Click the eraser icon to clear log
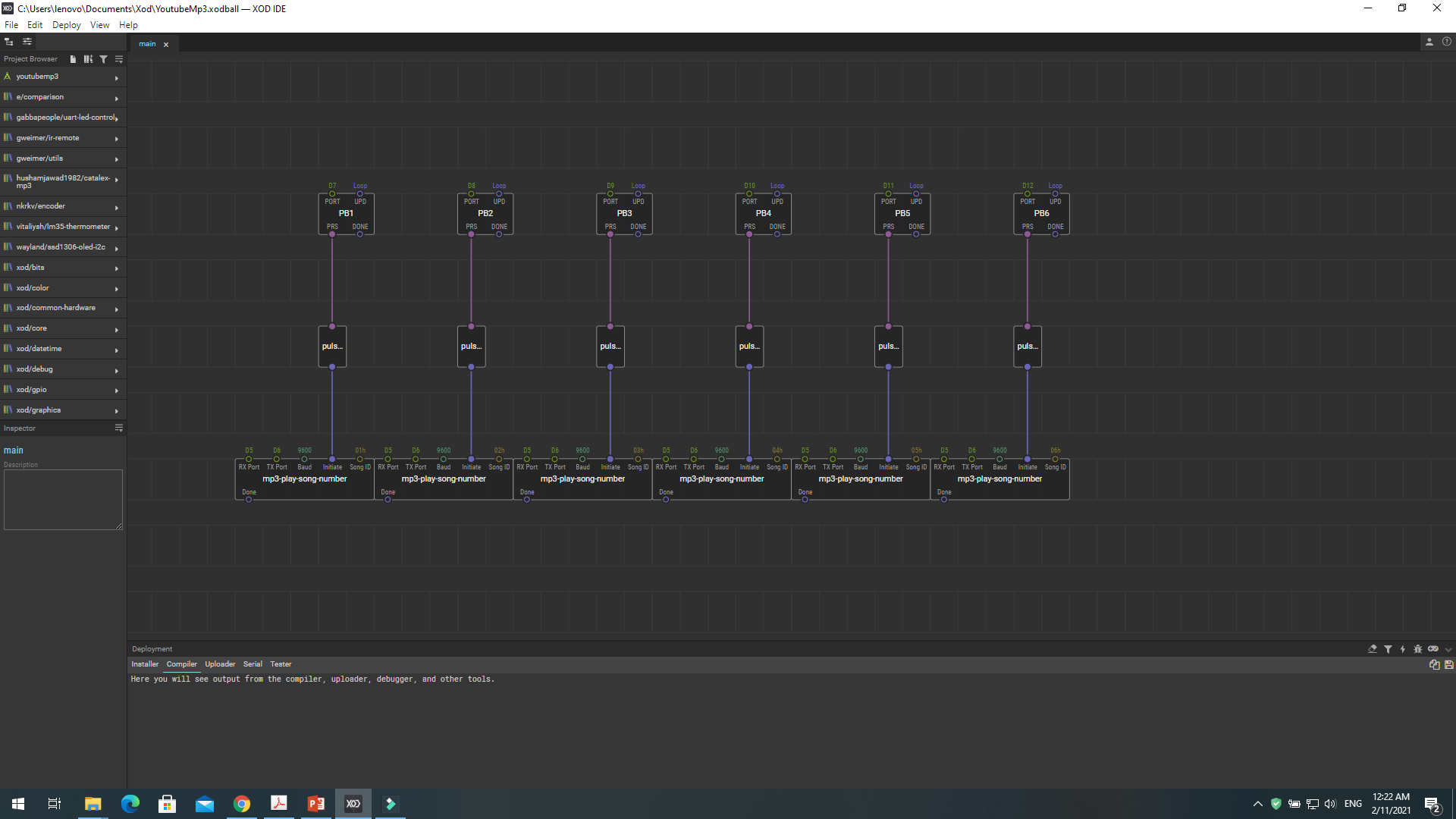Screen dimensions: 1456x819 click(x=1372, y=649)
